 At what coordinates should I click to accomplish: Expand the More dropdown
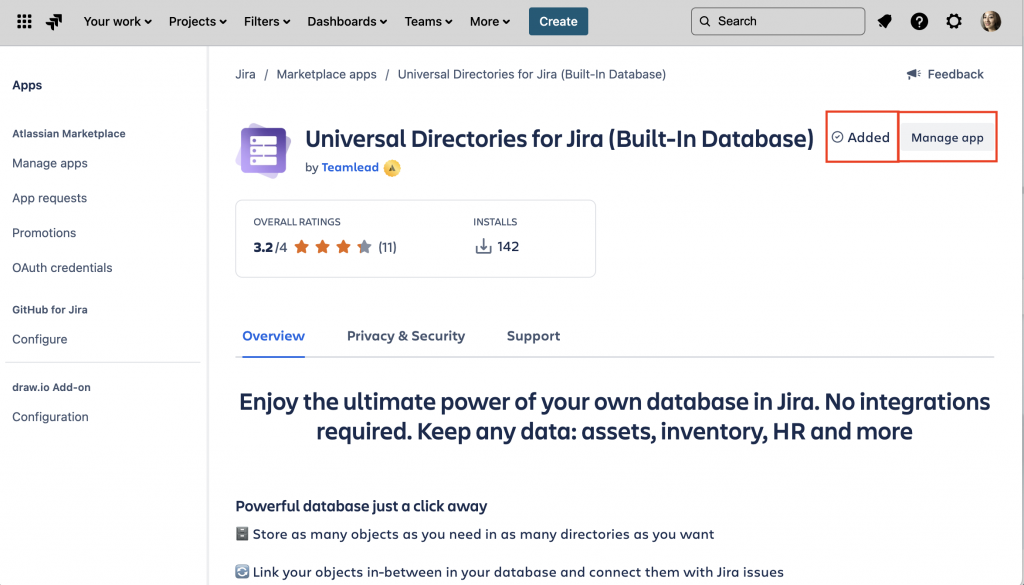[490, 22]
